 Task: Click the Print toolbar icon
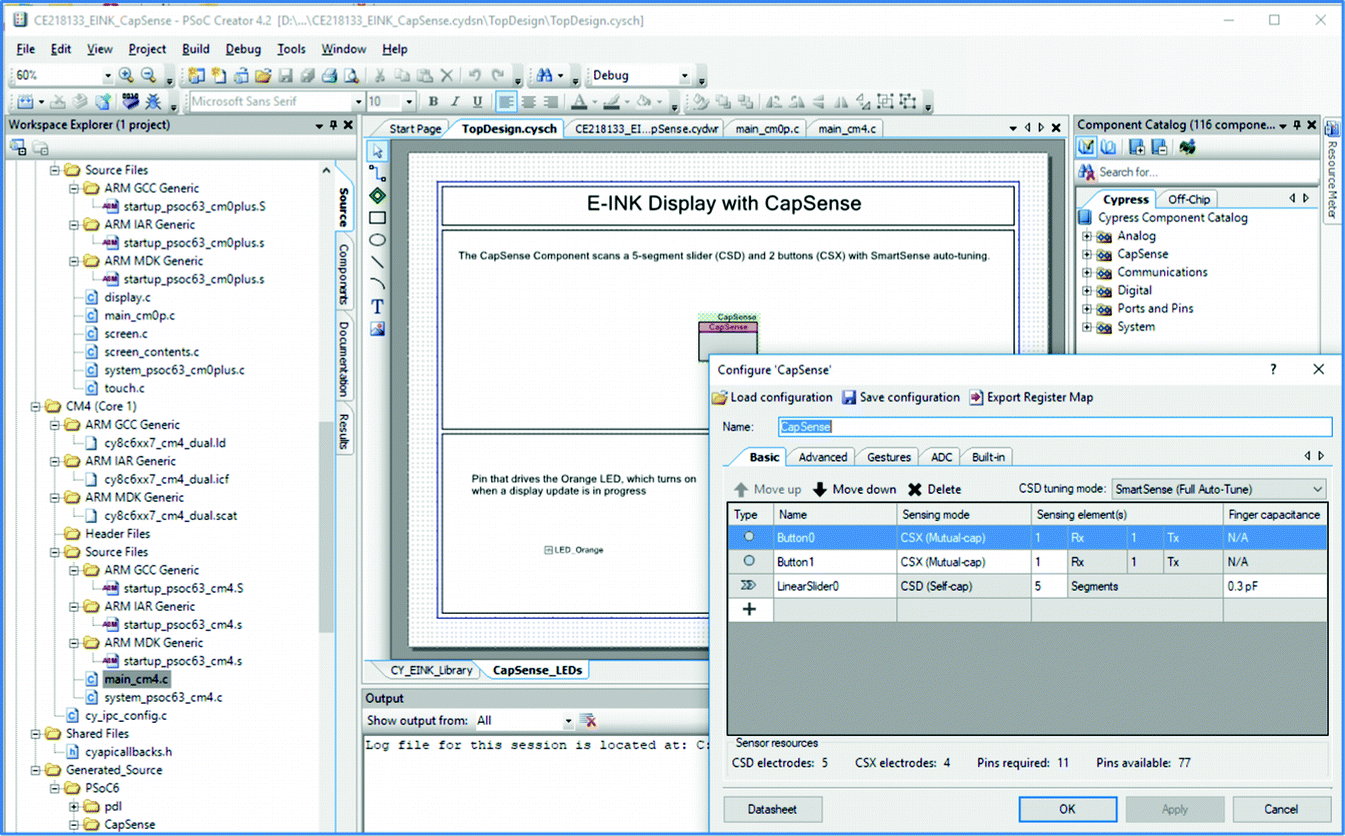tap(329, 76)
